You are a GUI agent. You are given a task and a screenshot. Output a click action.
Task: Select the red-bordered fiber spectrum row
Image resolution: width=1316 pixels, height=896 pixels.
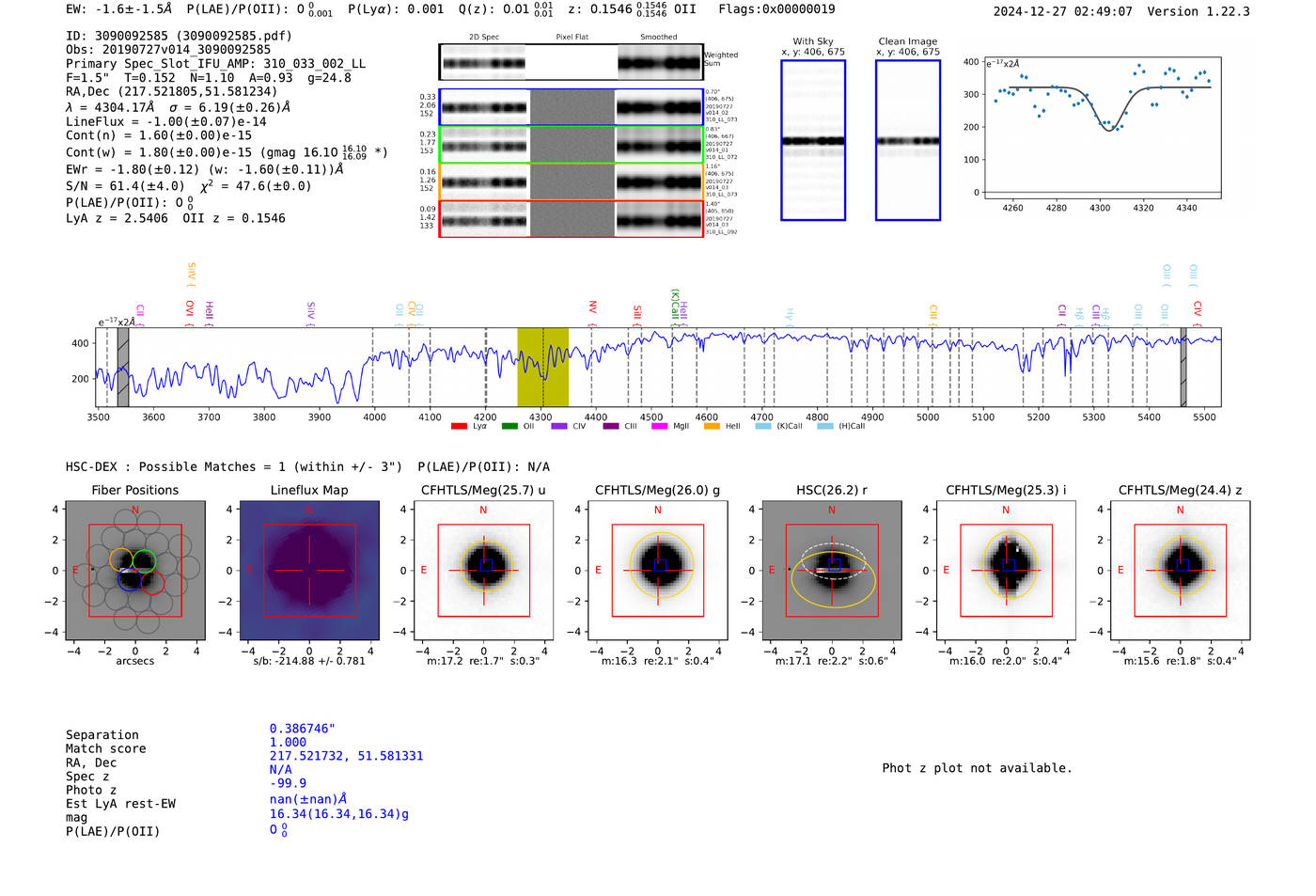pos(572,219)
